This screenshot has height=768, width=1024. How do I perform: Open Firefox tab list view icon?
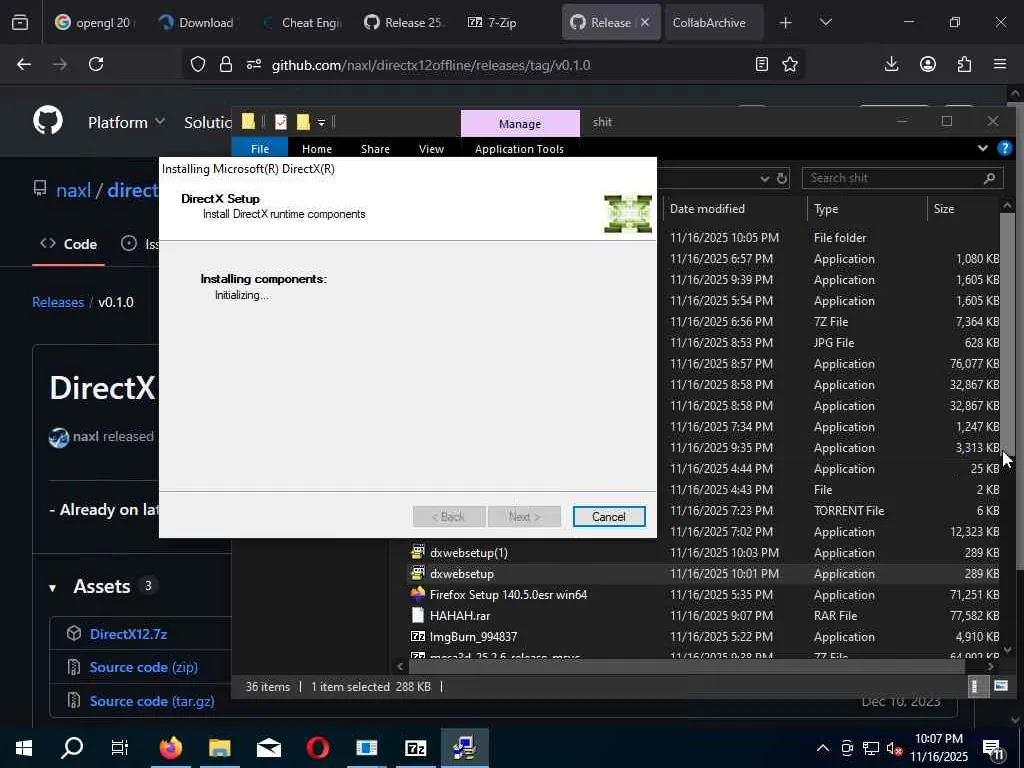click(x=20, y=23)
